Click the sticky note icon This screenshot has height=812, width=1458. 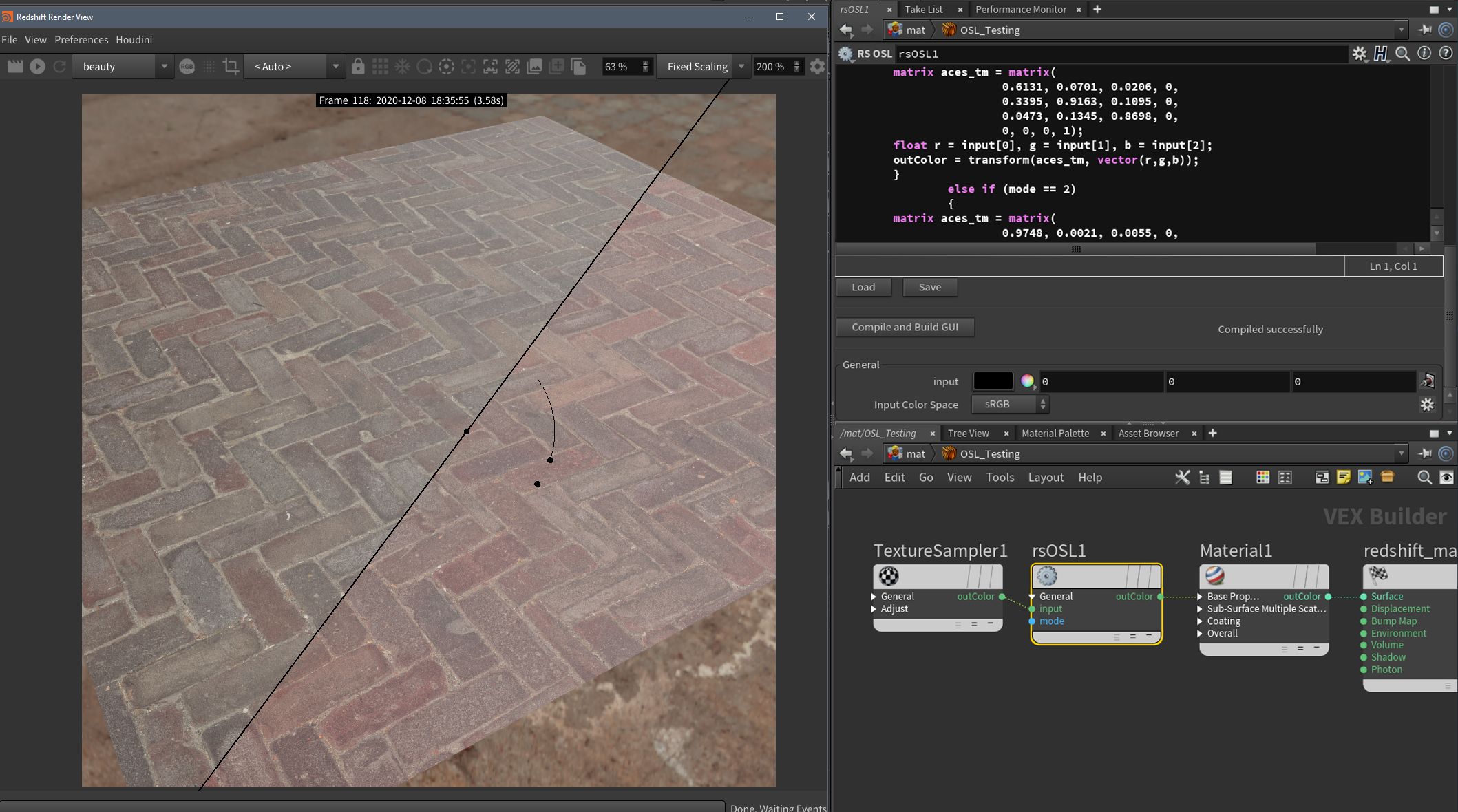[1342, 477]
